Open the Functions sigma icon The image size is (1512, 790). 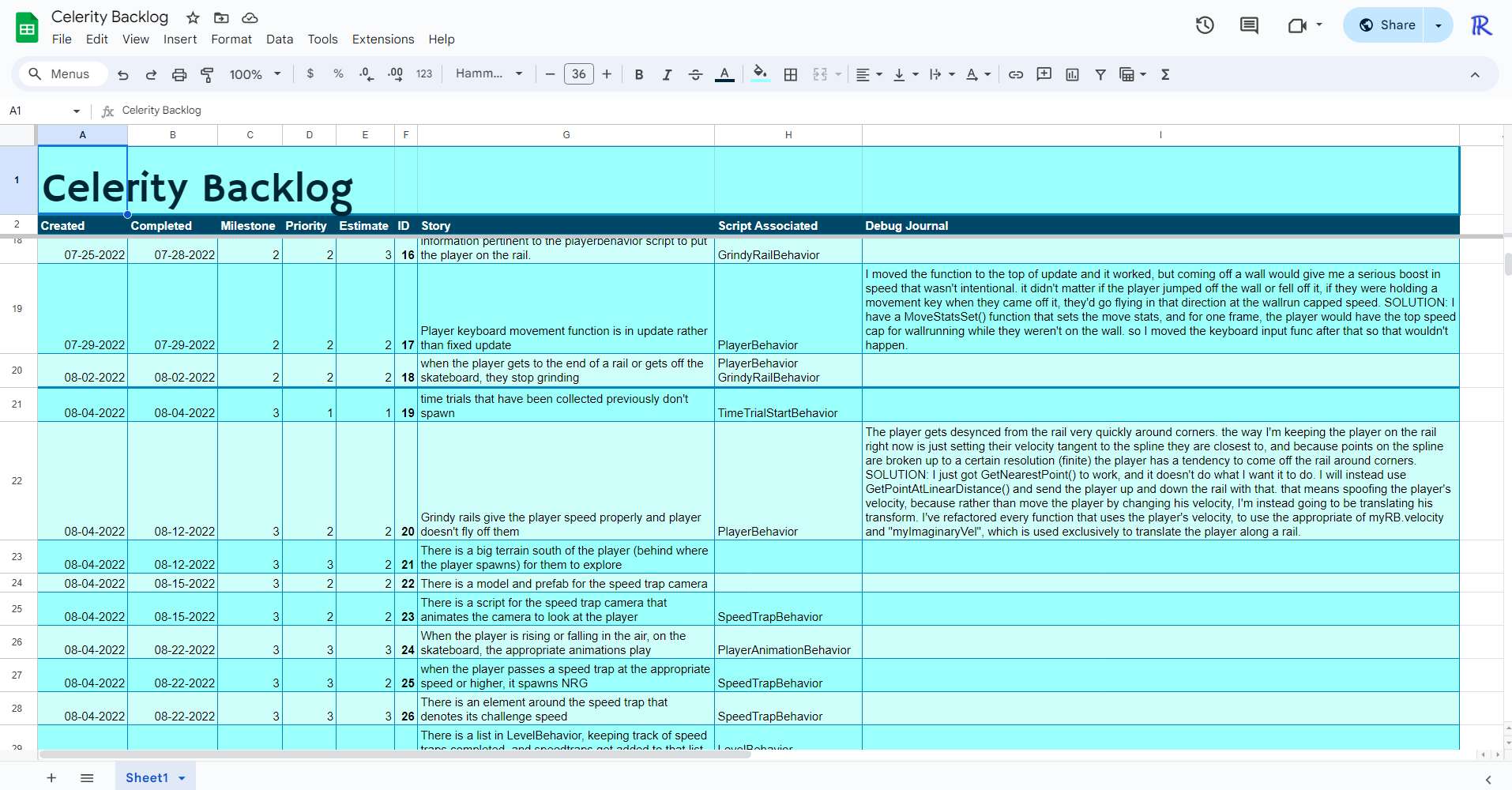[1165, 74]
